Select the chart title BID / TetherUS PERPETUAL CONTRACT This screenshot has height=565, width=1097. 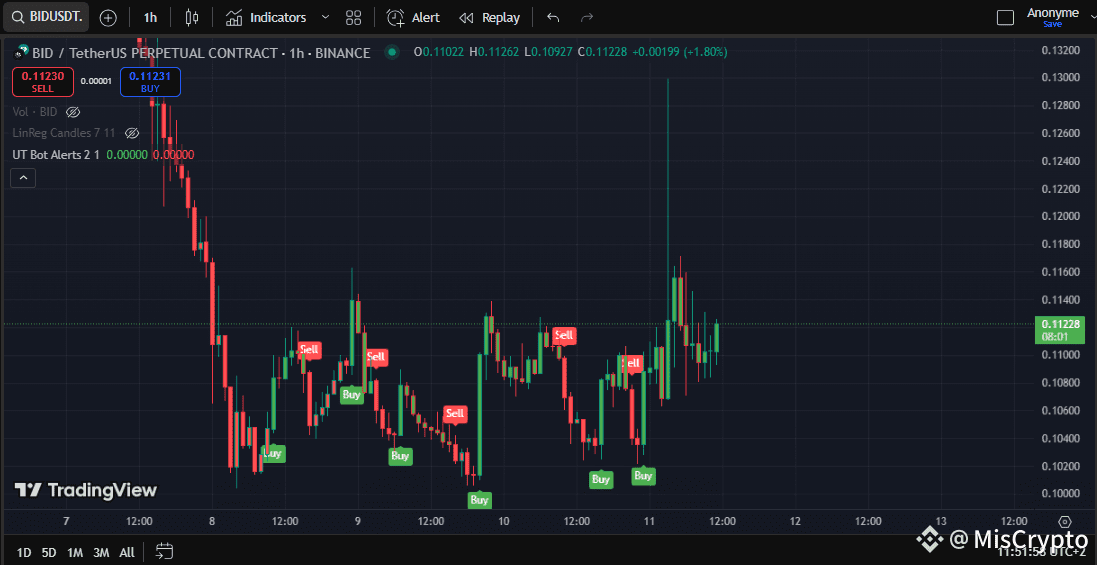pos(156,52)
